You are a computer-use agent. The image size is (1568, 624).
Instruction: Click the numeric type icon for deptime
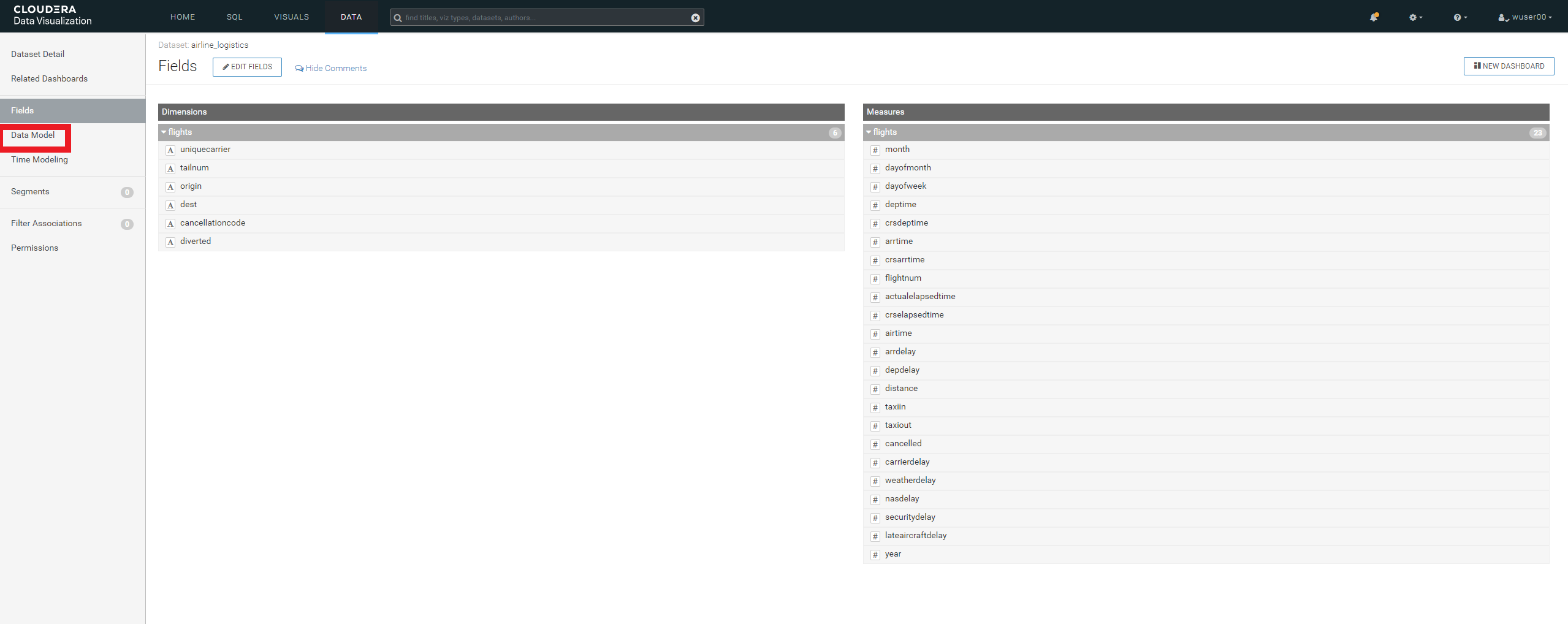coord(875,205)
